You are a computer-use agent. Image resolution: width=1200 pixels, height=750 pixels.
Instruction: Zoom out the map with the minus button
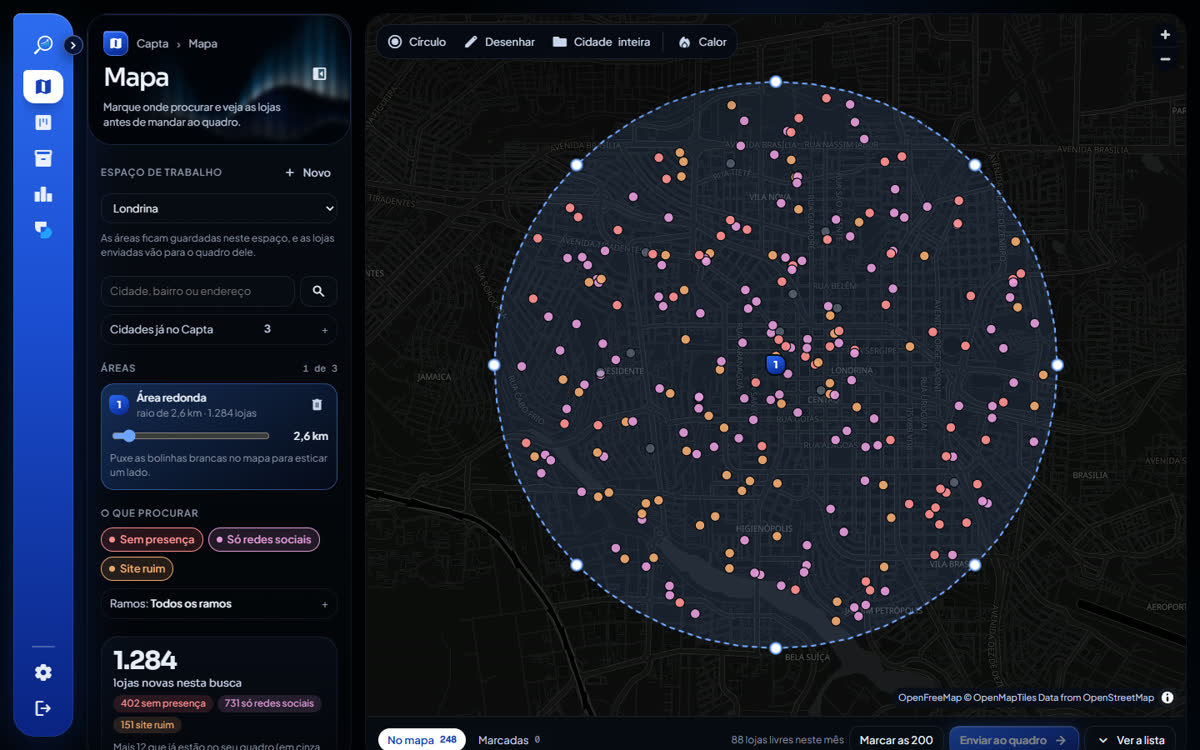[1165, 59]
